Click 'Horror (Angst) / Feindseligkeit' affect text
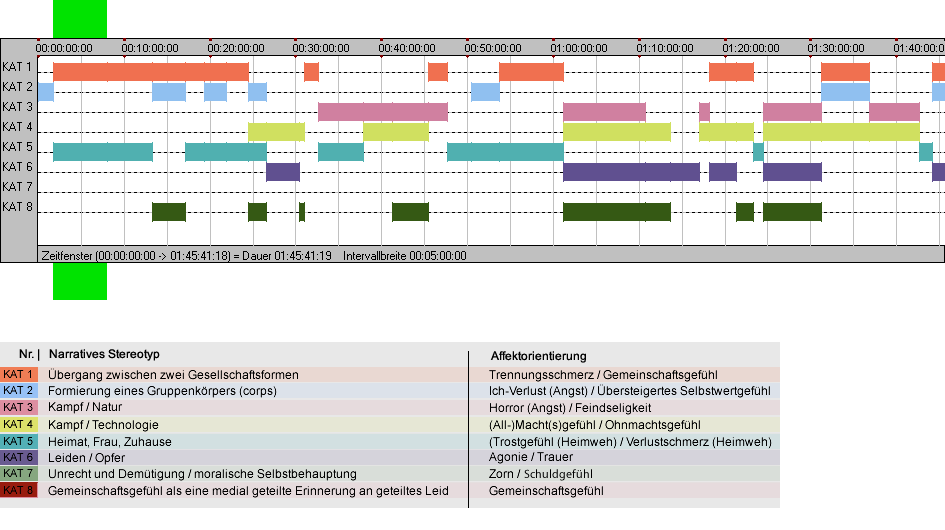 (570, 408)
